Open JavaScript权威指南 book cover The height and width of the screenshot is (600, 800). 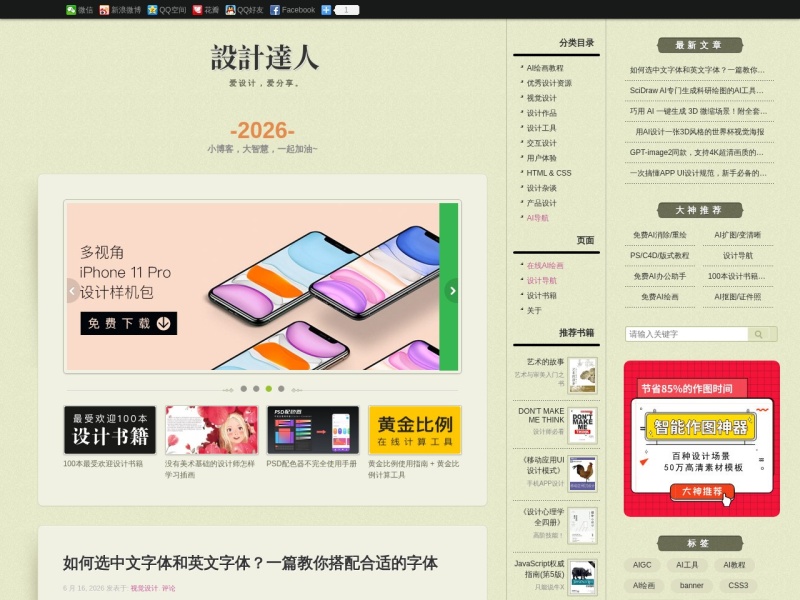583,578
